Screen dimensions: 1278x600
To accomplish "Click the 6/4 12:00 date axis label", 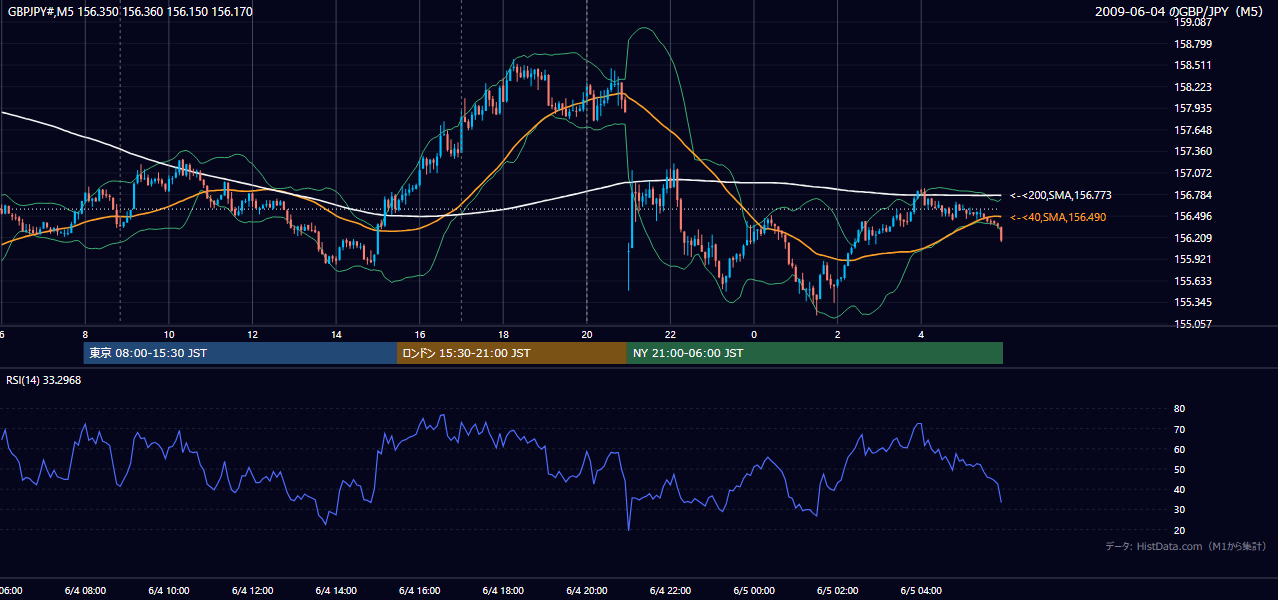I will click(x=253, y=591).
